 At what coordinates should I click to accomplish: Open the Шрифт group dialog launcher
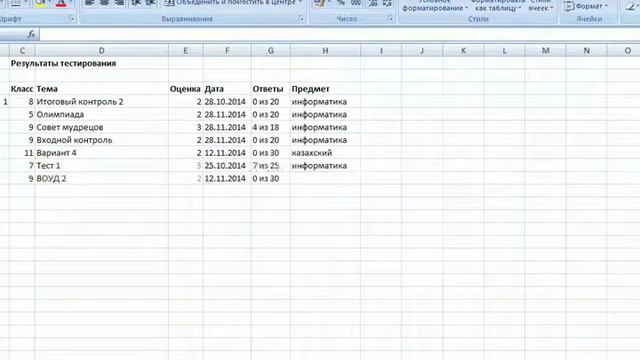(x=72, y=19)
